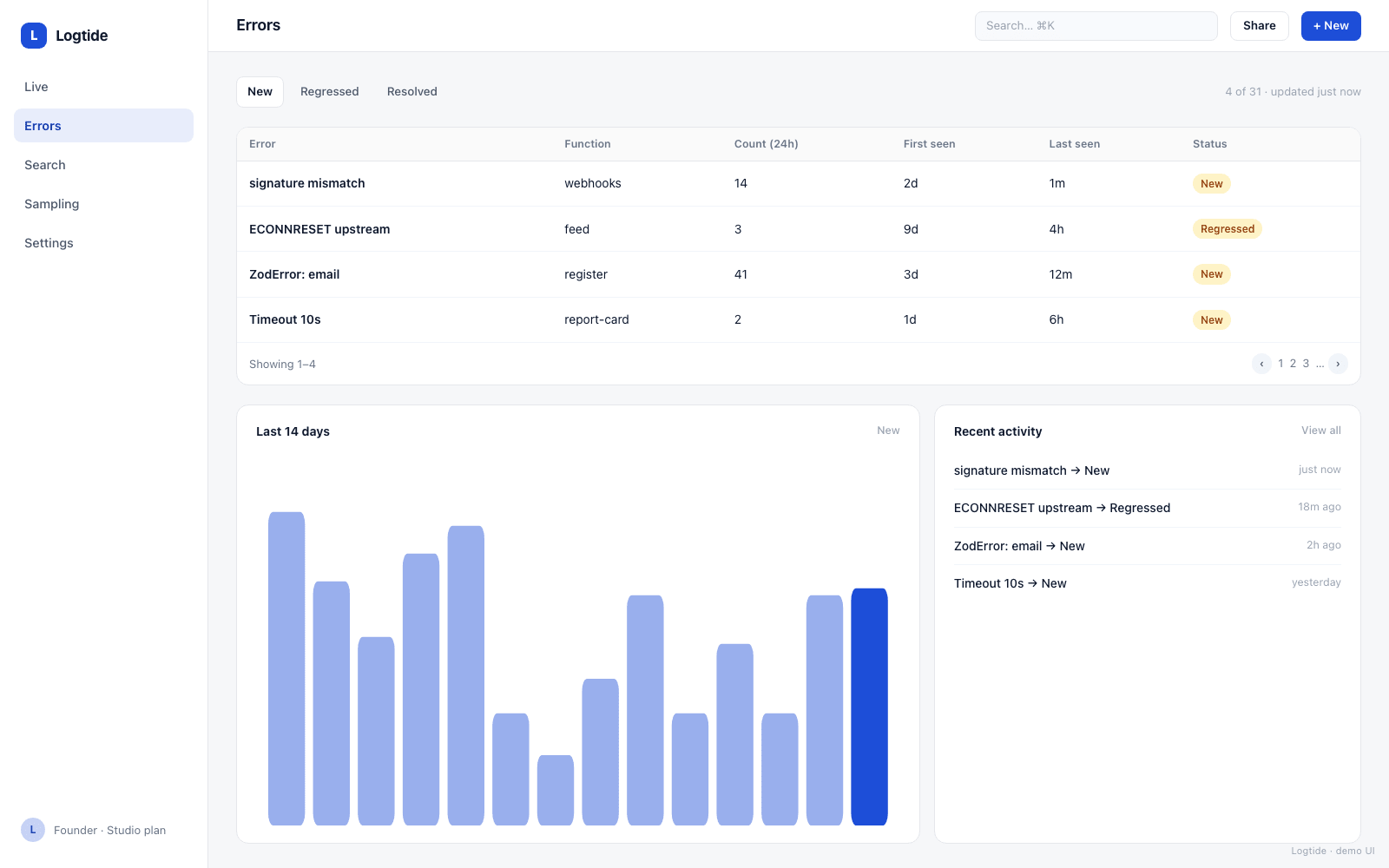Select the New filter tab
The width and height of the screenshot is (1389, 868).
tap(260, 92)
